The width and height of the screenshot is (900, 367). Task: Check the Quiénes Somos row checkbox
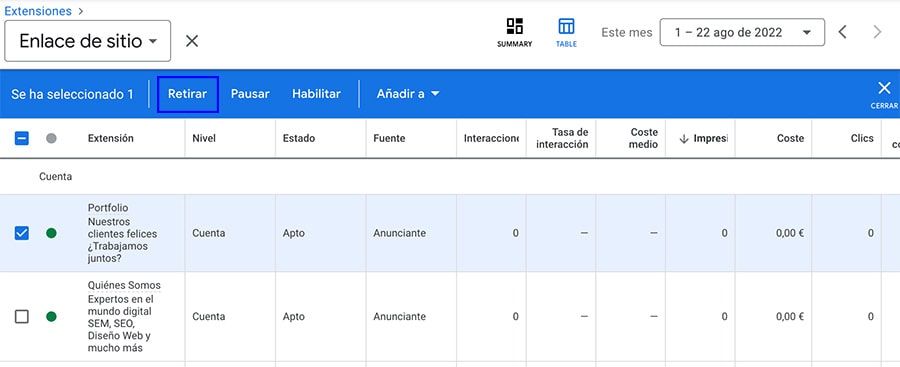point(21,316)
